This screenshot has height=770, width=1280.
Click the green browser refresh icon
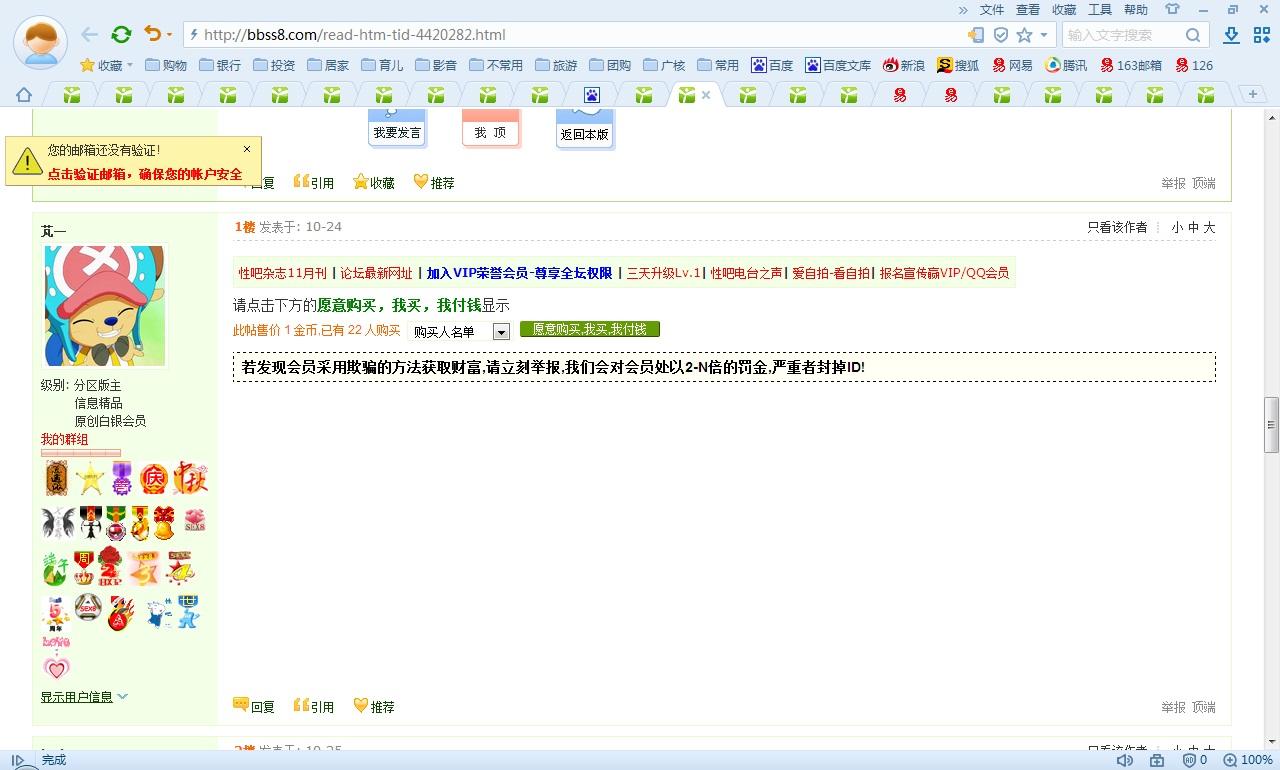tap(121, 35)
